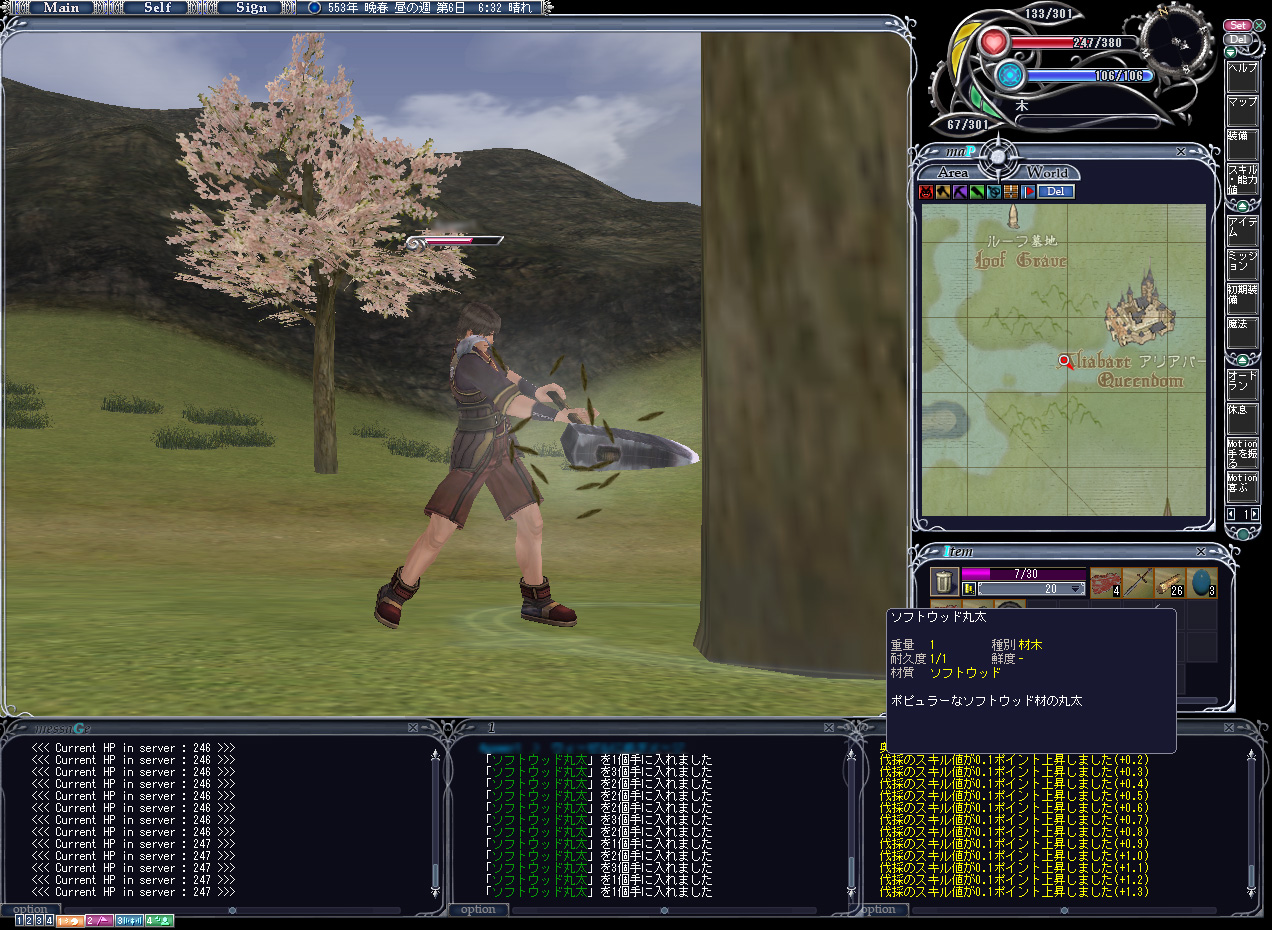Viewport: 1272px width, 930px height.
Task: Collapse first shortcut group with green arrow
Action: (x=1243, y=206)
